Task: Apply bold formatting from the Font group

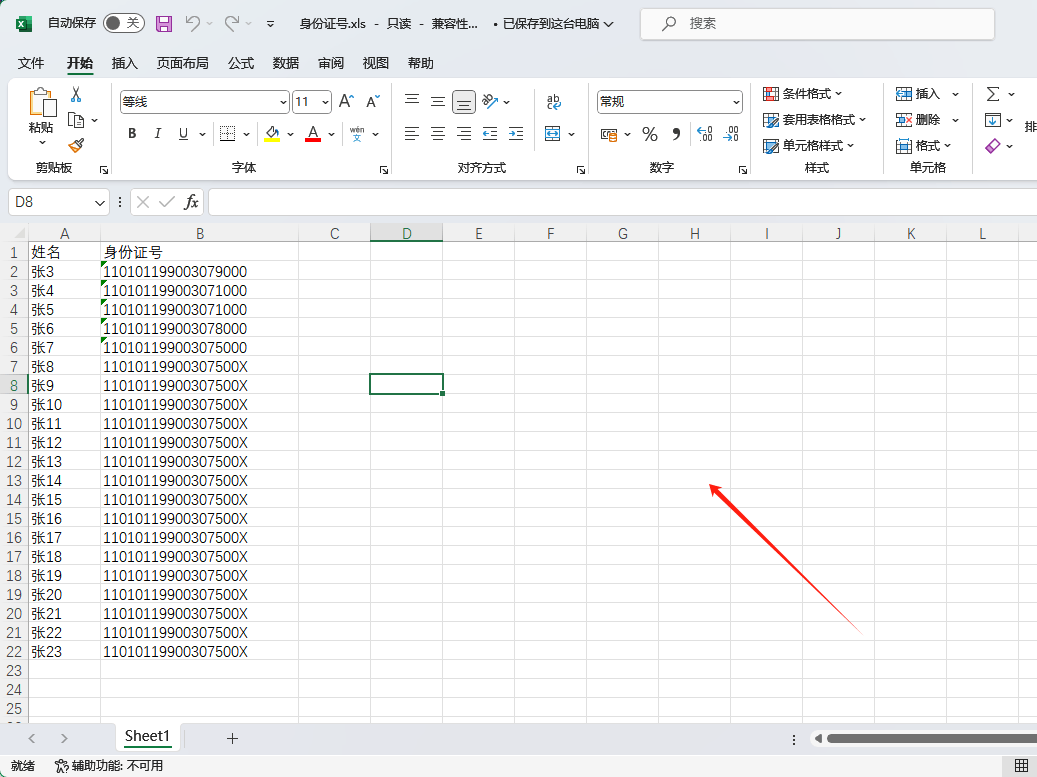Action: pyautogui.click(x=131, y=133)
